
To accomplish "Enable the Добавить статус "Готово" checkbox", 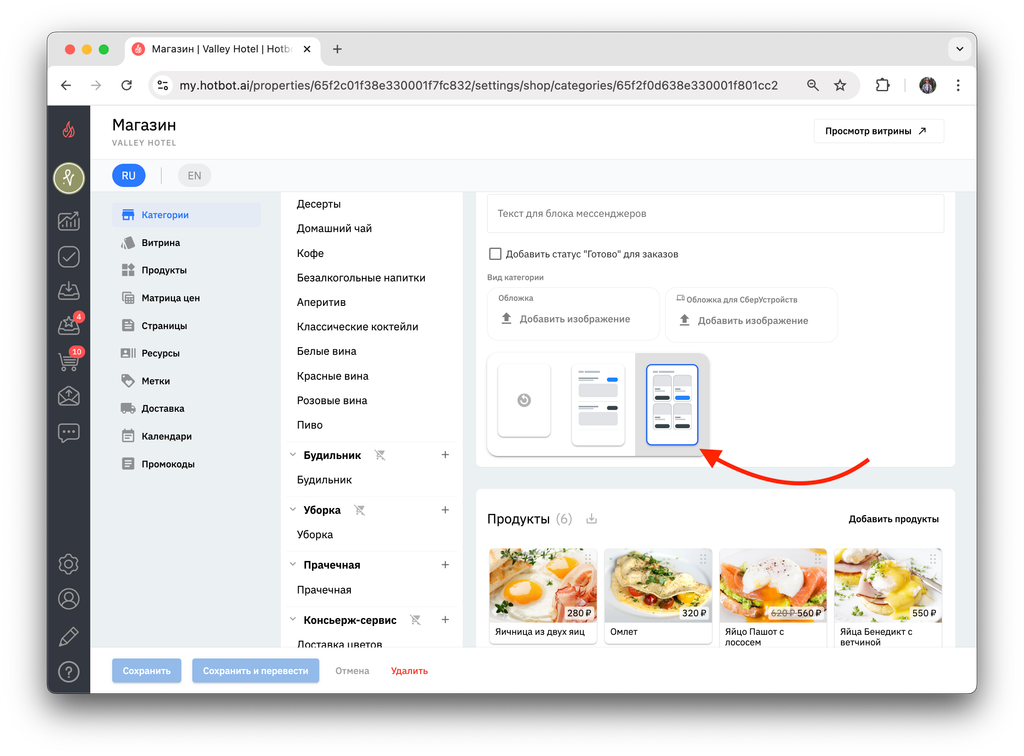I will click(495, 254).
